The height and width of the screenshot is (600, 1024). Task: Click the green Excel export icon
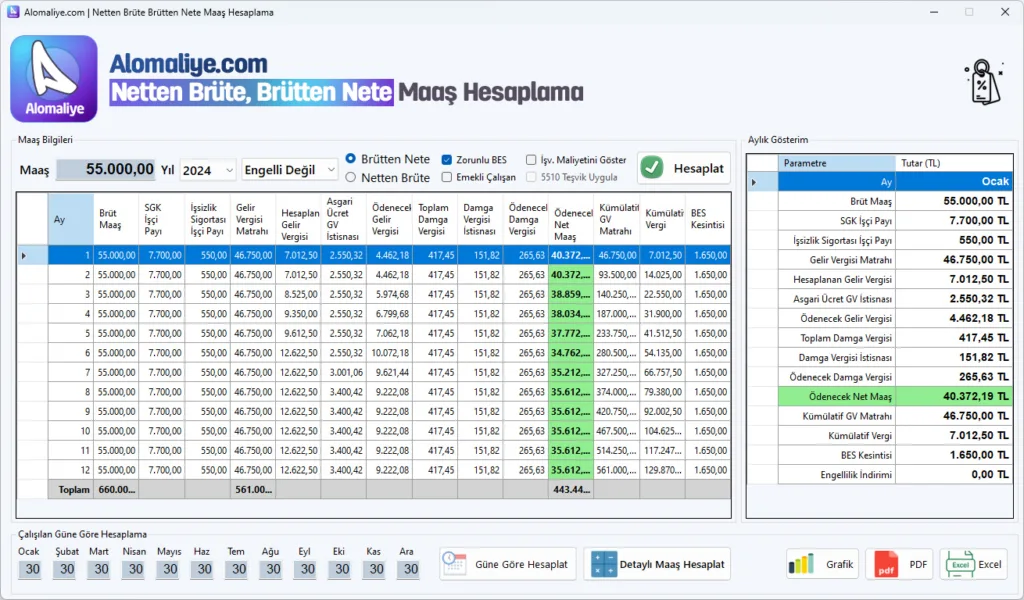959,564
